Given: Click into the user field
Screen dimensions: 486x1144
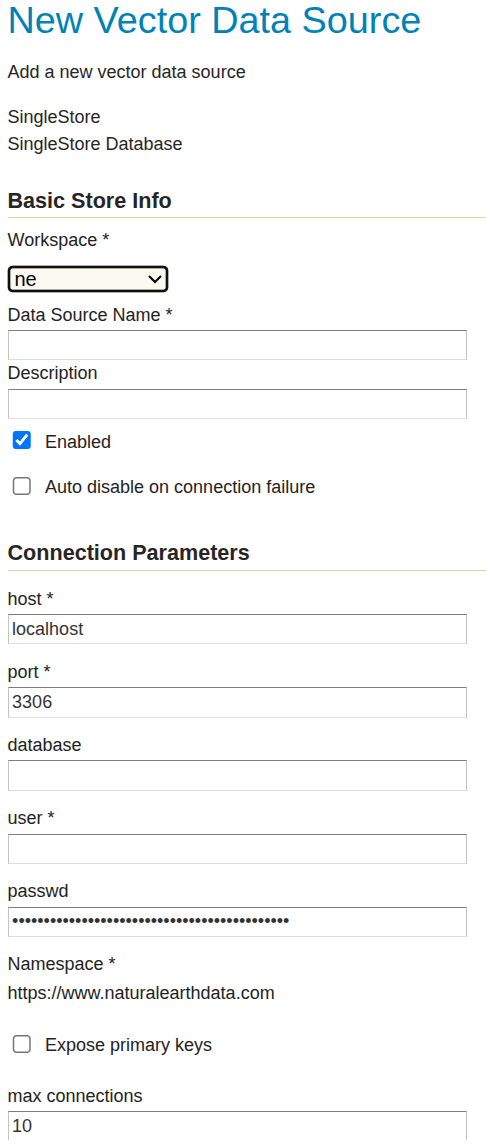Looking at the screenshot, I should [x=237, y=849].
